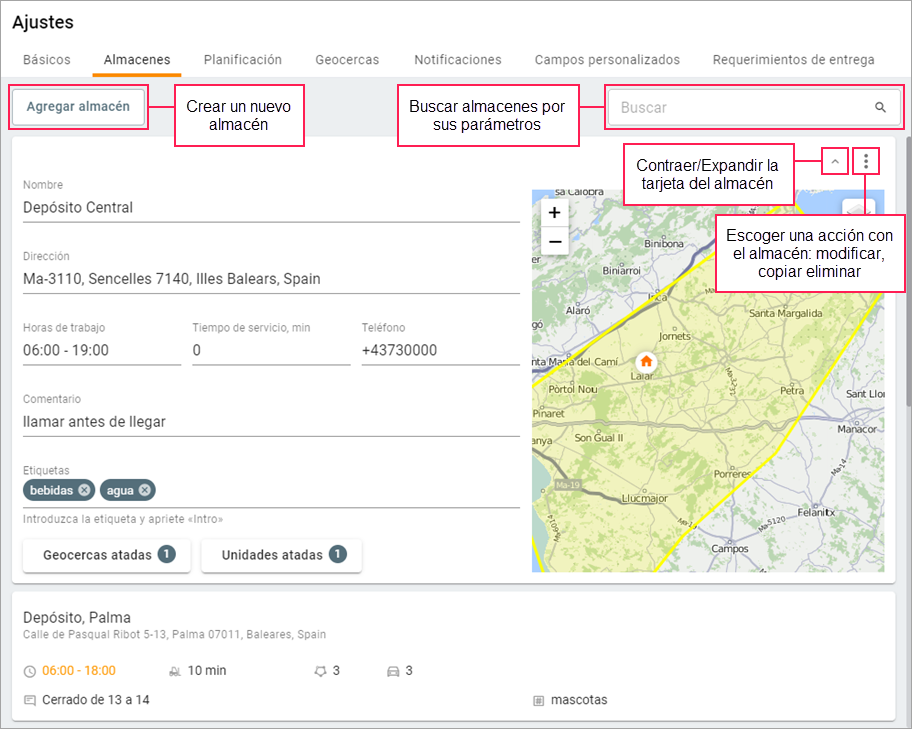Open the three-dot warehouse actions menu
912x729 pixels.
pyautogui.click(x=866, y=160)
